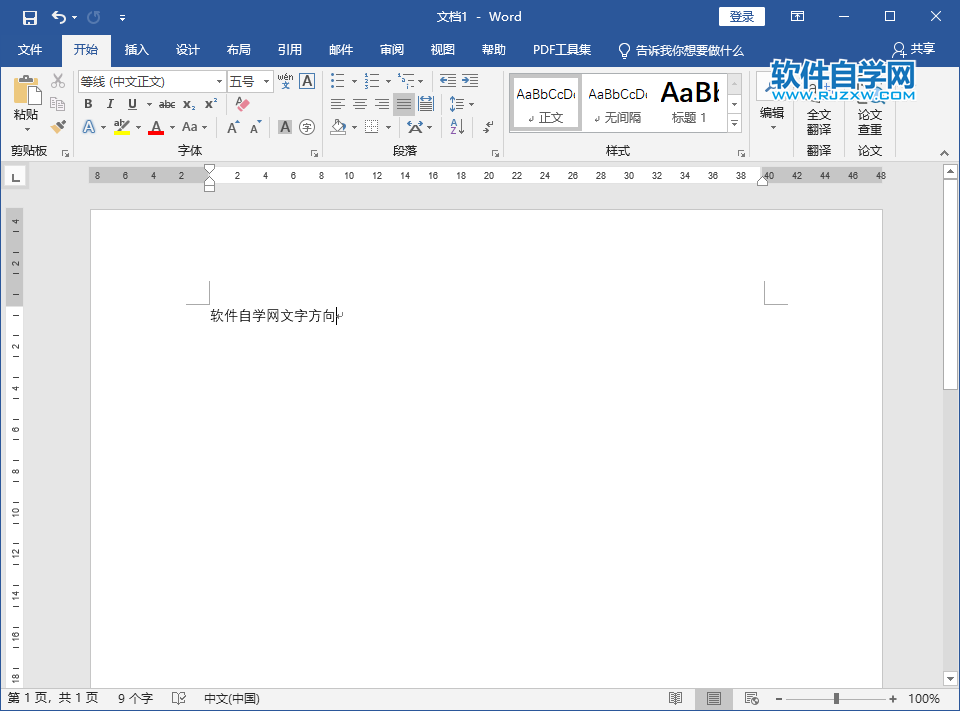Image resolution: width=960 pixels, height=711 pixels.
Task: Expand the line spacing options
Action: click(x=470, y=104)
